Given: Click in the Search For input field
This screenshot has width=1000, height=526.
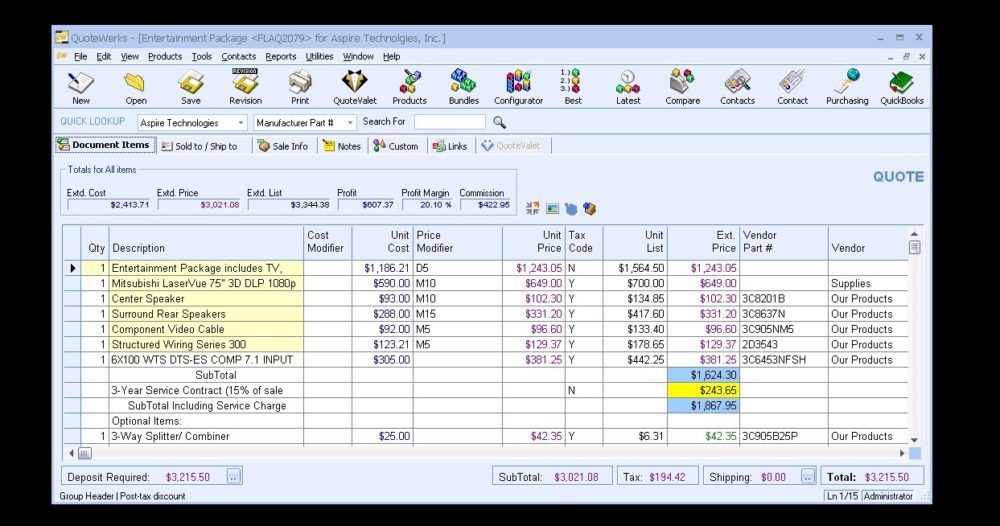Looking at the screenshot, I should 449,123.
